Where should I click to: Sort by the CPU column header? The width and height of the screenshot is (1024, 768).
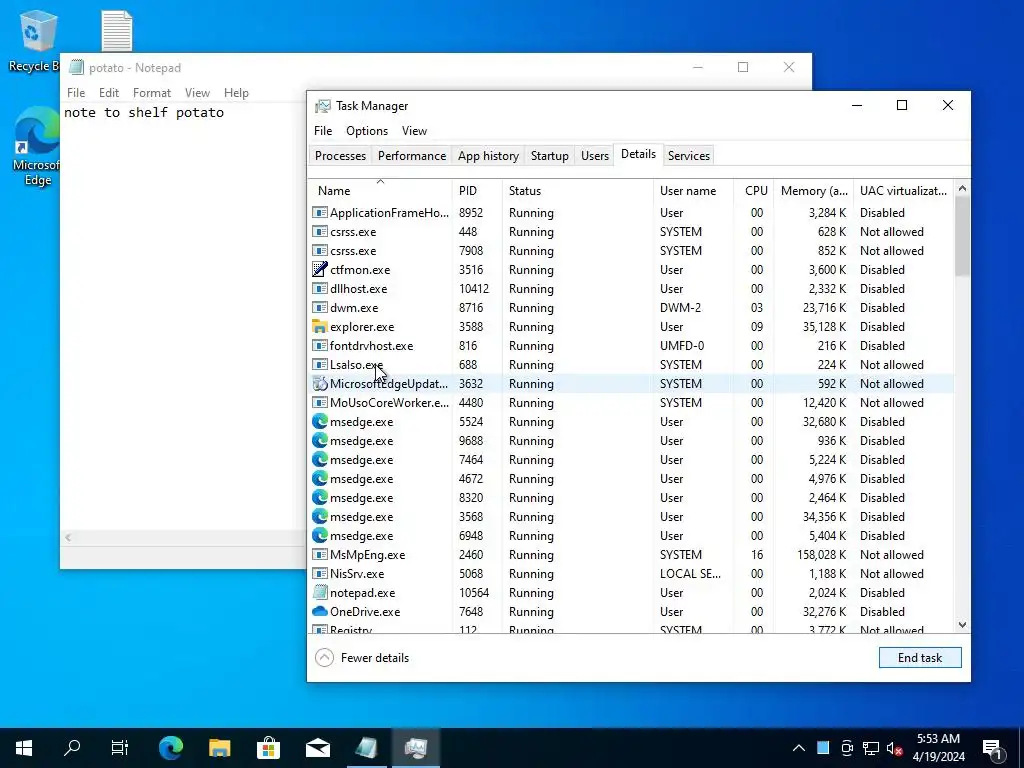point(754,191)
